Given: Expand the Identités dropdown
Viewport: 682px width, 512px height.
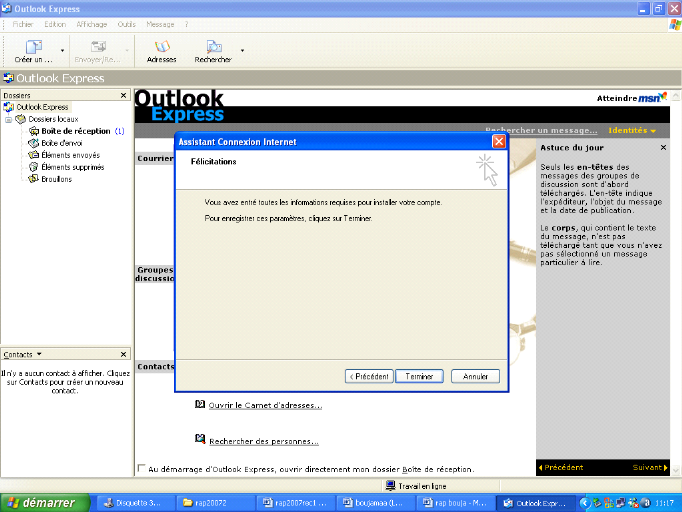Looking at the screenshot, I should point(632,131).
